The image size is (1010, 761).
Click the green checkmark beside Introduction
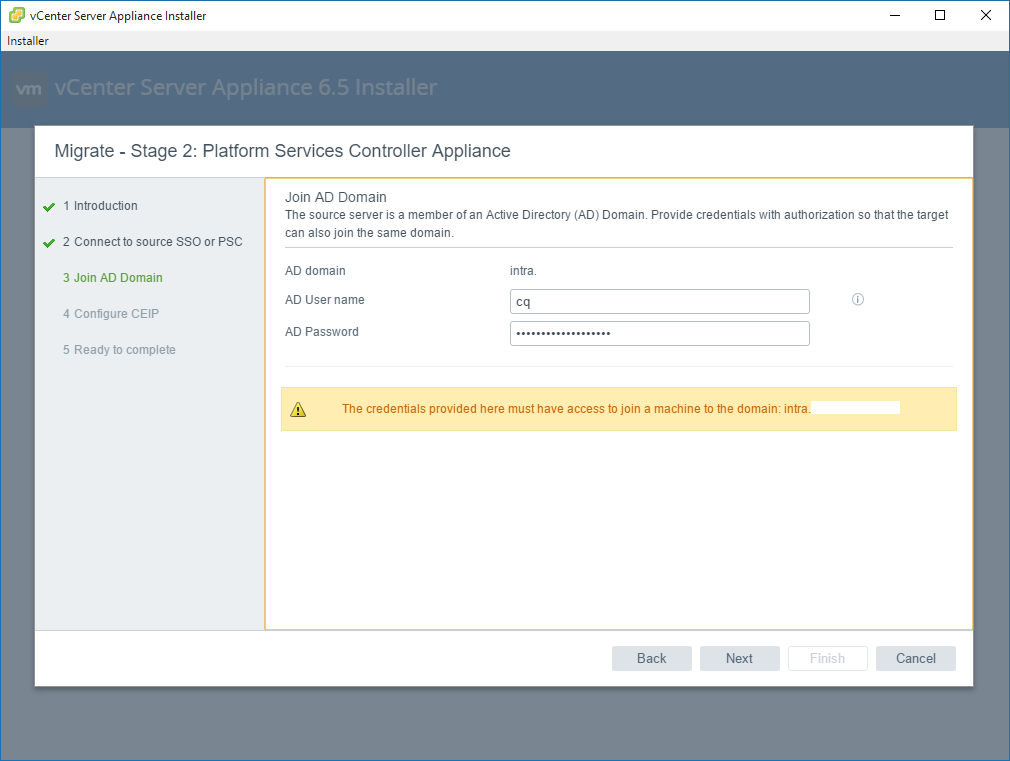pos(49,207)
